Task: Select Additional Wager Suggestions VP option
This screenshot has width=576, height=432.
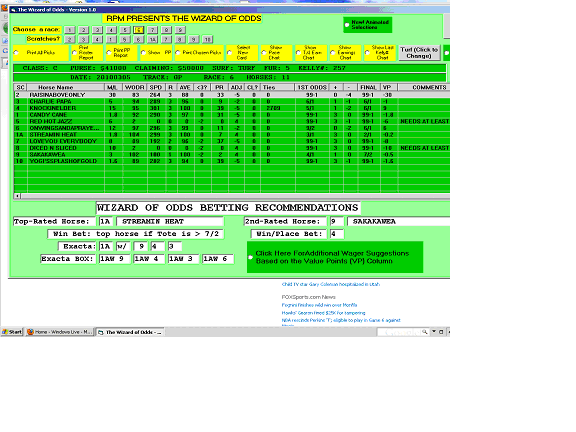Action: [x=251, y=258]
